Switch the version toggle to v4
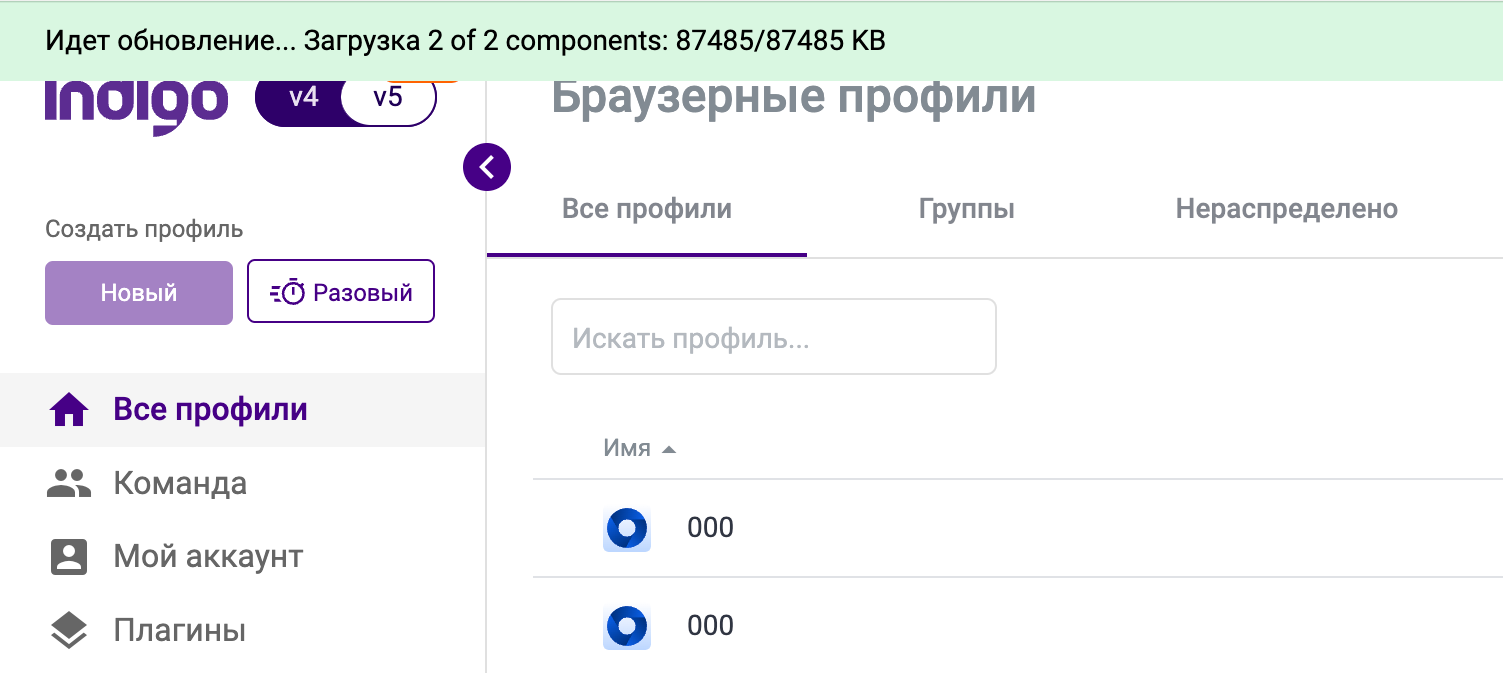Viewport: 1503px width, 673px height. tap(304, 98)
